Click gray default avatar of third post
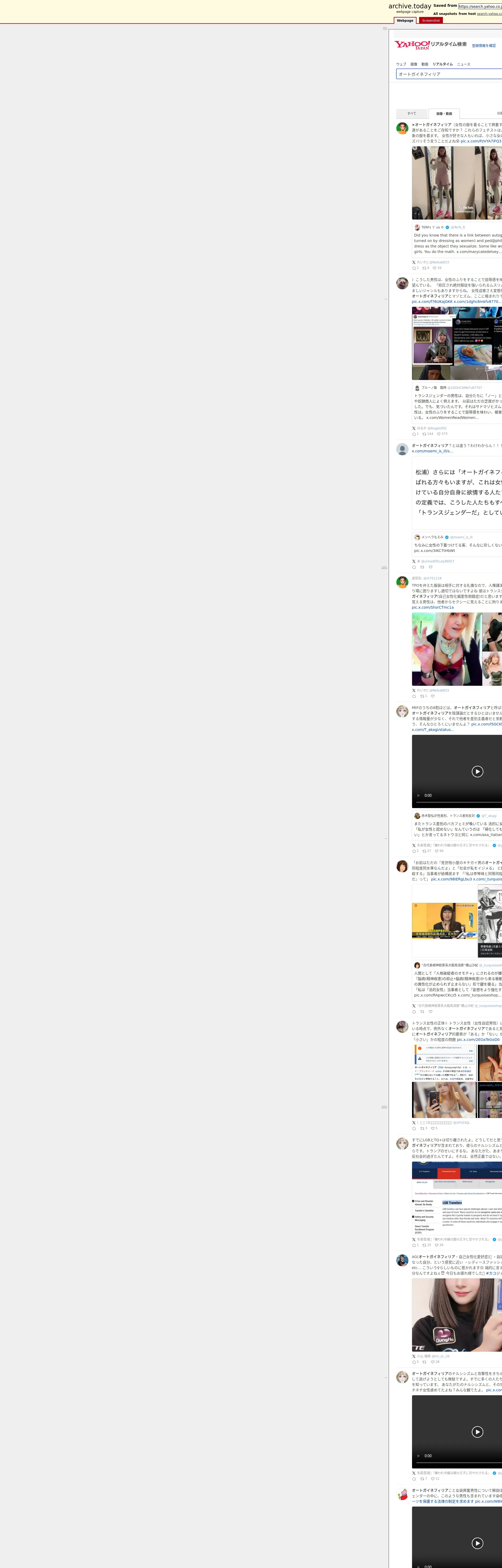 402,449
